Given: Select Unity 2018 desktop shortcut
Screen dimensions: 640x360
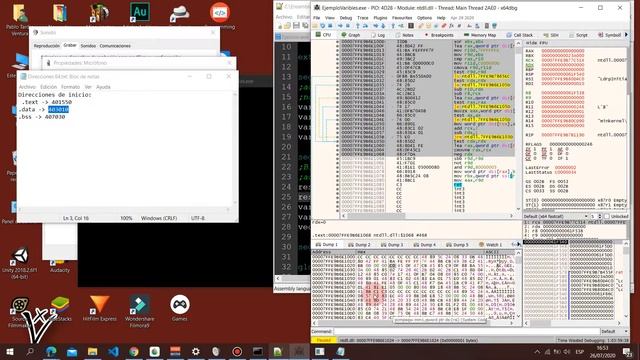Looking at the screenshot, I should pyautogui.click(x=20, y=263).
